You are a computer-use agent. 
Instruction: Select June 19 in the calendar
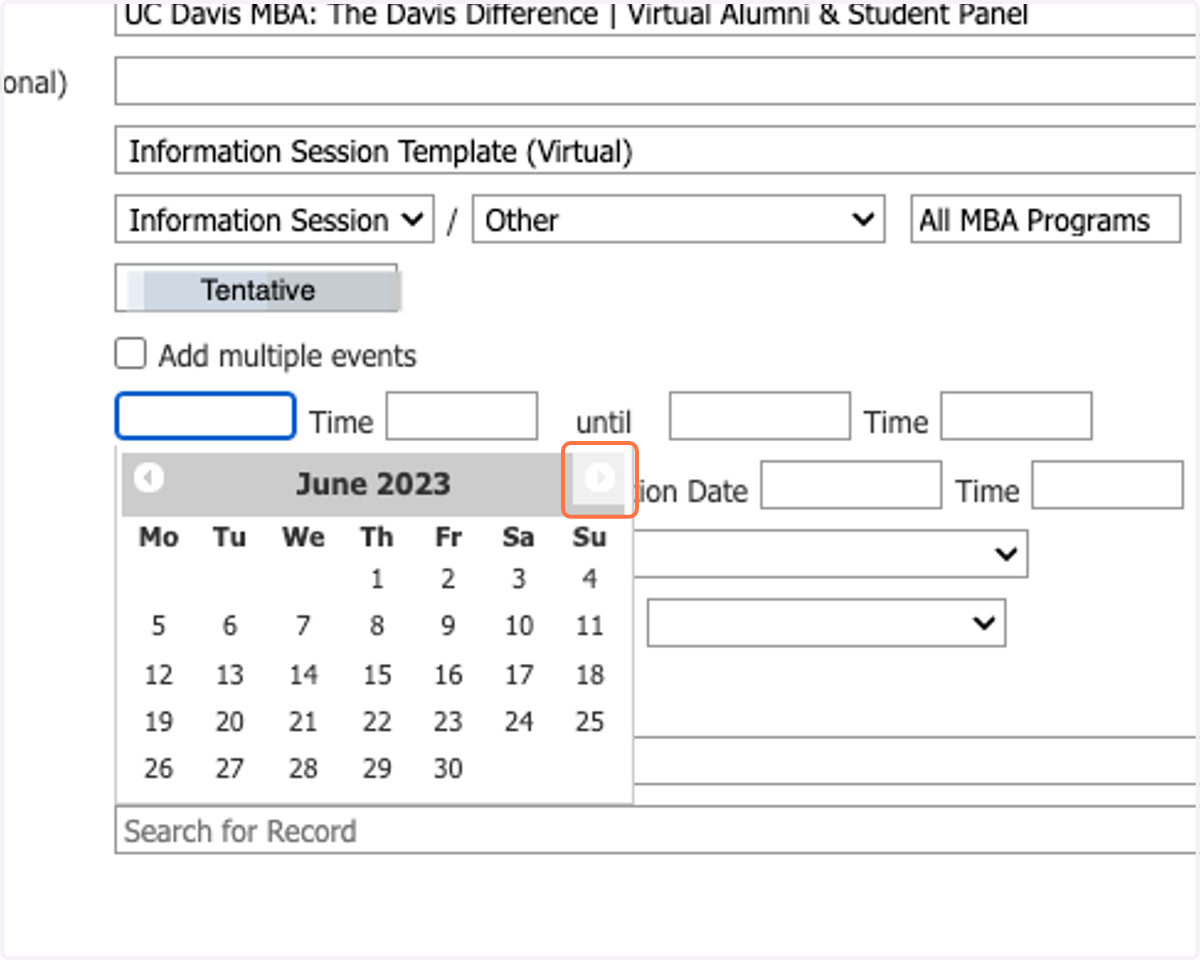[158, 721]
